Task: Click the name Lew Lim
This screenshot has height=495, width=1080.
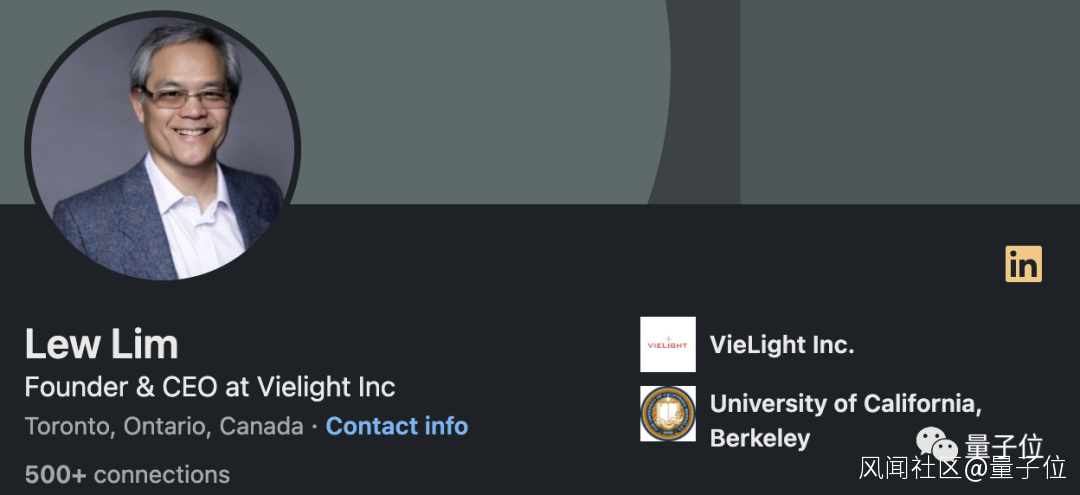Action: coord(101,345)
